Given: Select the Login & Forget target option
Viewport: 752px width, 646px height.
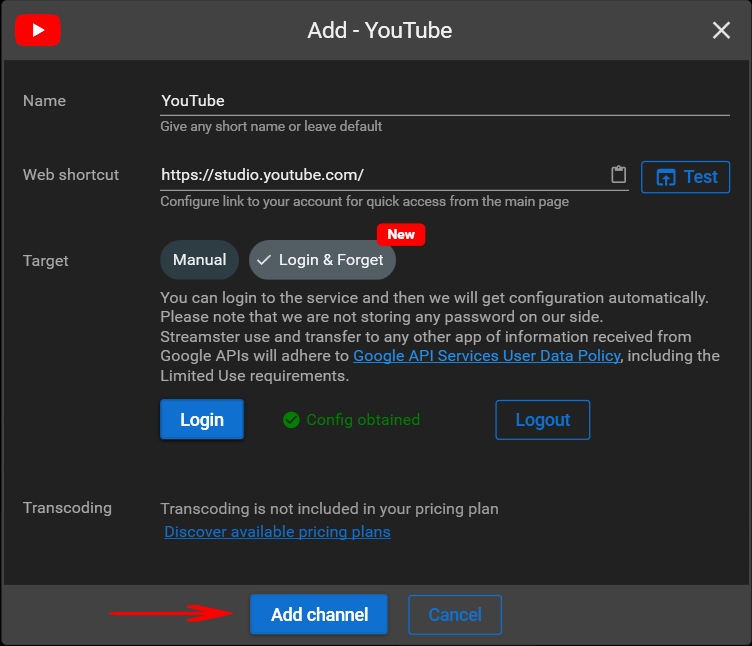Looking at the screenshot, I should pyautogui.click(x=322, y=260).
